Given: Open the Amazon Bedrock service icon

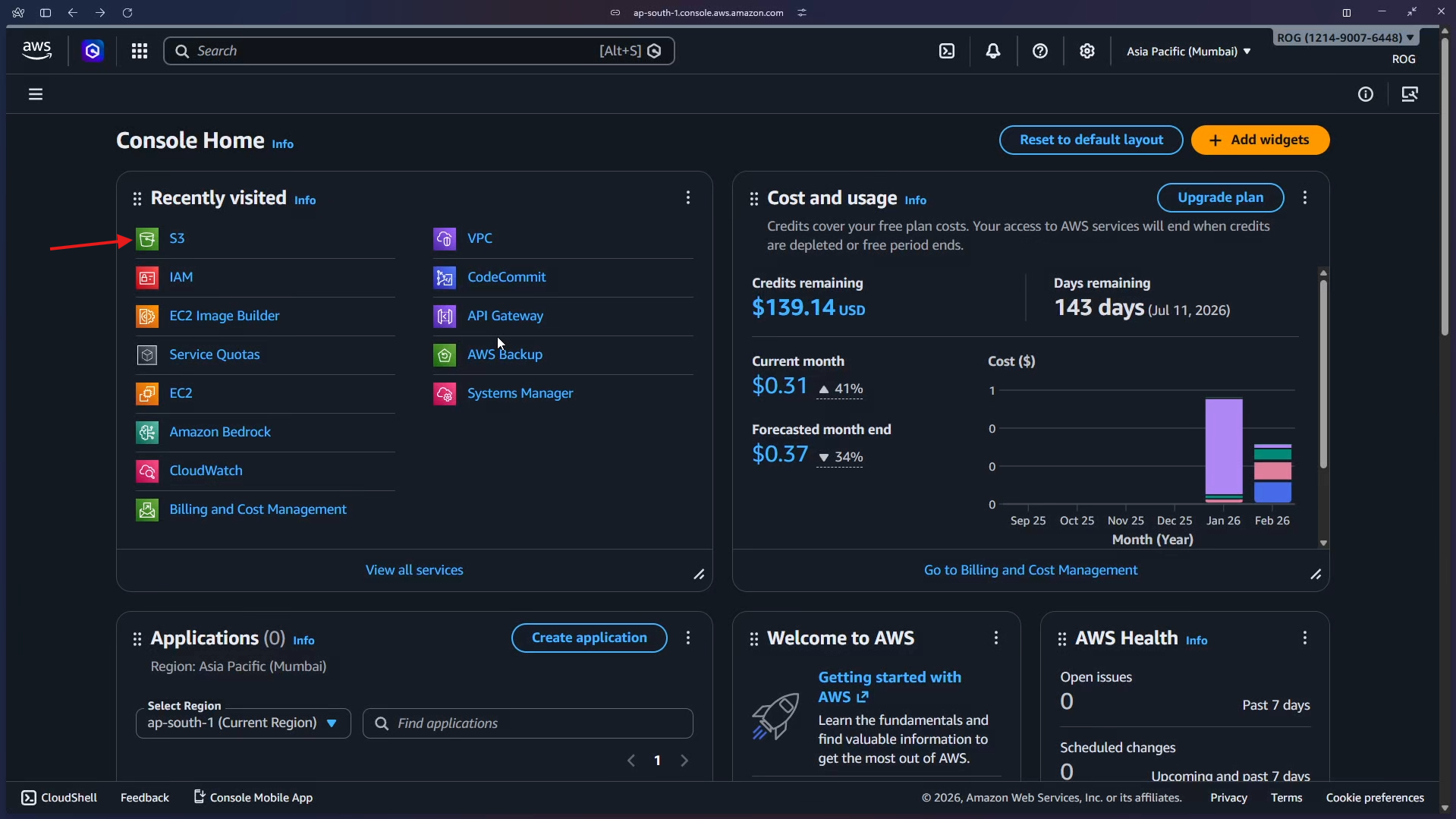Looking at the screenshot, I should pos(147,432).
